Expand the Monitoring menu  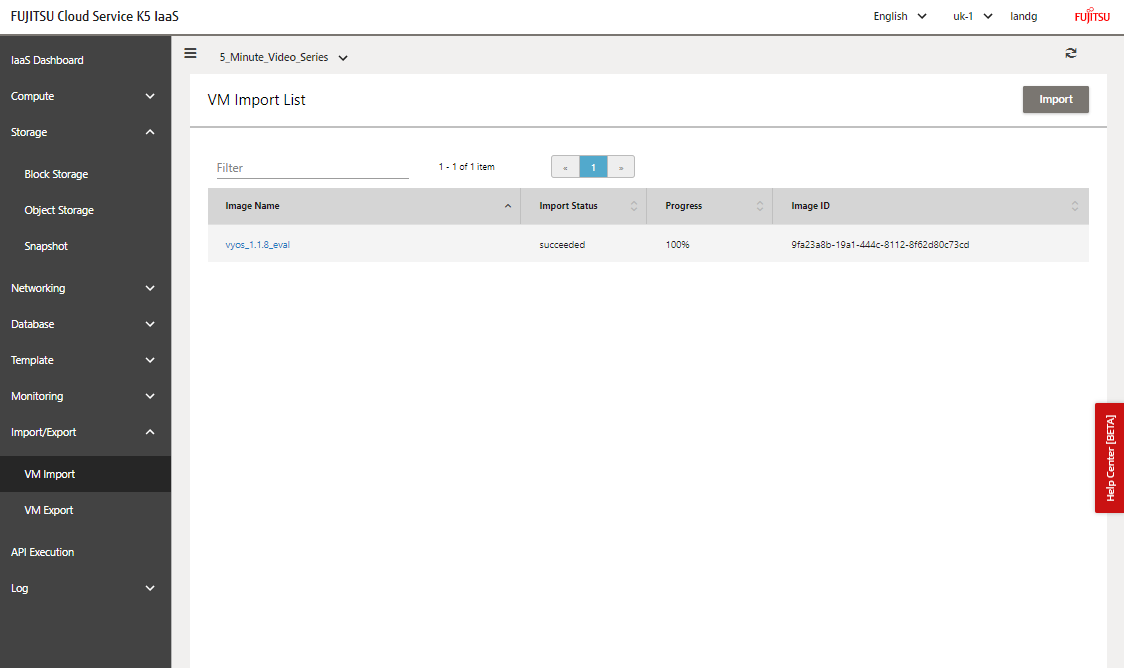[85, 396]
